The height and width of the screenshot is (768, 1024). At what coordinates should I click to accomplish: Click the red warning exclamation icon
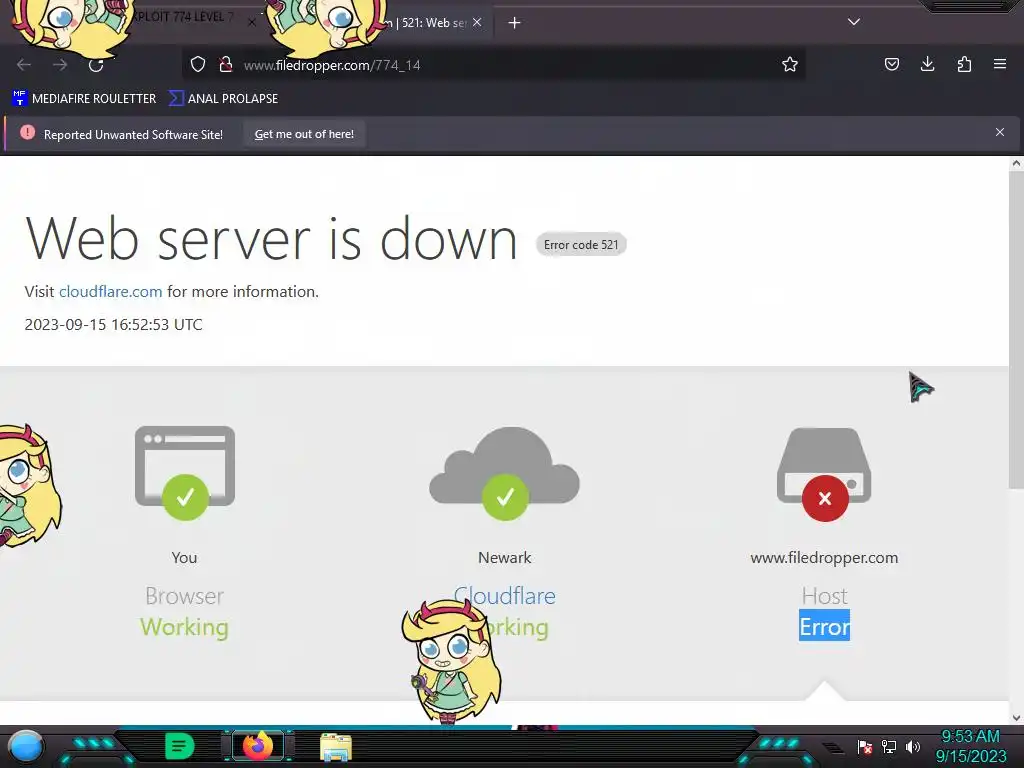click(x=27, y=133)
